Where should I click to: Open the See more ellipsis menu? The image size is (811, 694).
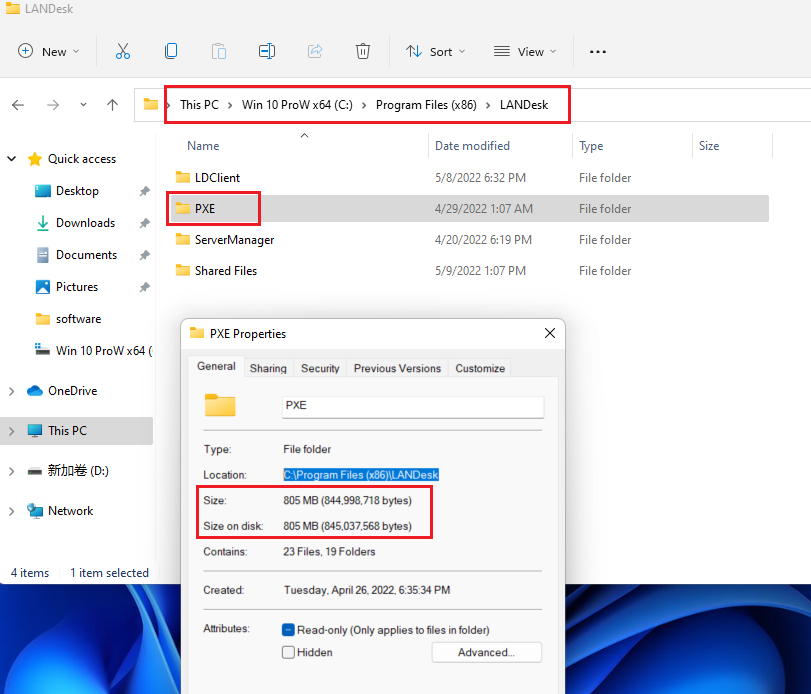(x=598, y=52)
